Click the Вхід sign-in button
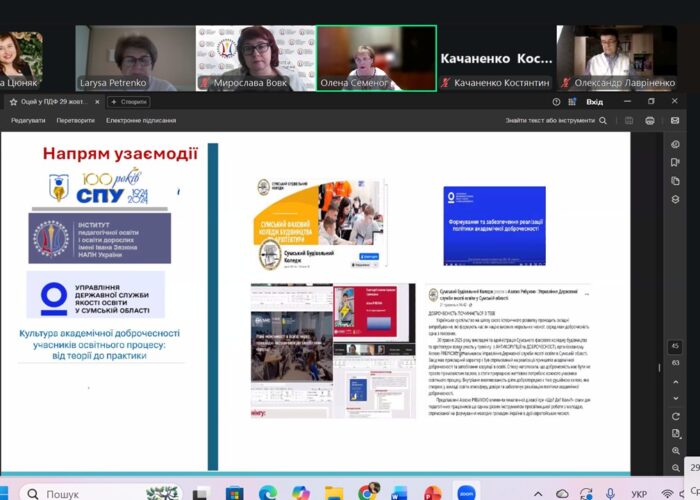This screenshot has width=700, height=500. (x=594, y=102)
